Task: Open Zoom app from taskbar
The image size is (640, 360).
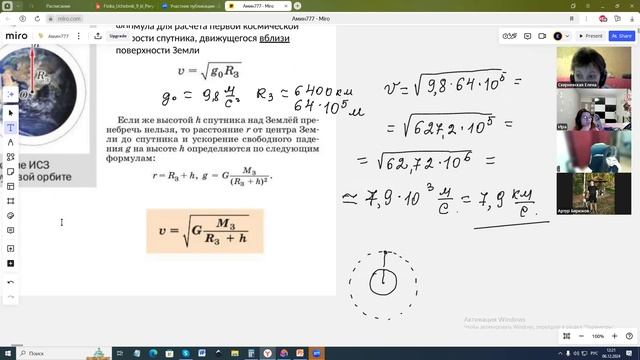Action: coord(317,353)
